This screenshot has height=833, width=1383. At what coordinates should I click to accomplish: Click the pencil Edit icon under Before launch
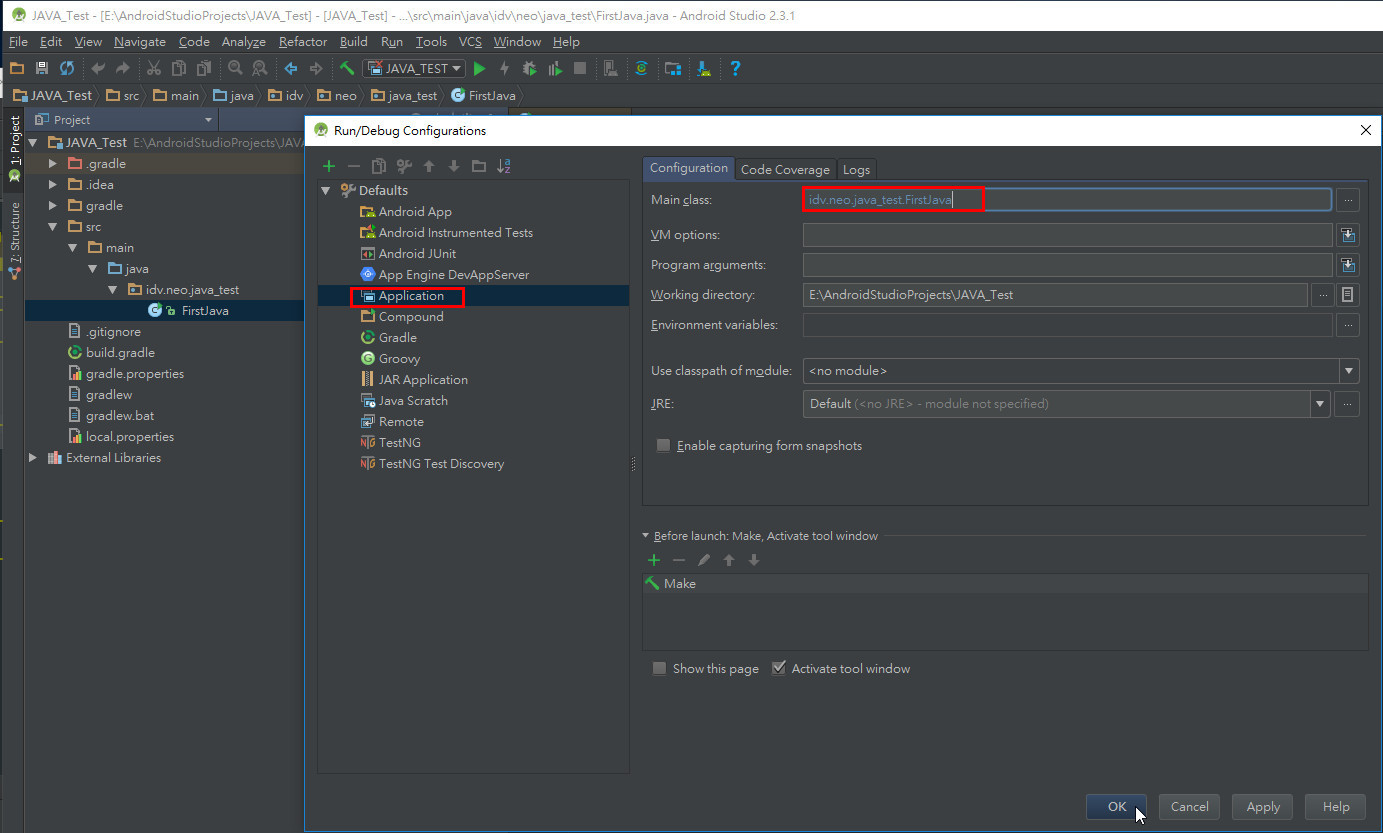point(704,560)
